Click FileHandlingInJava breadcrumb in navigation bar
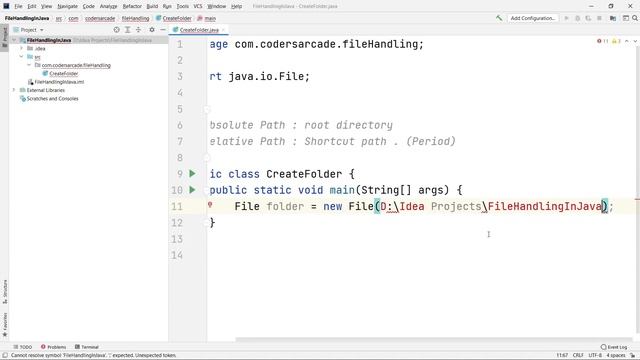This screenshot has width=640, height=360. click(x=27, y=18)
